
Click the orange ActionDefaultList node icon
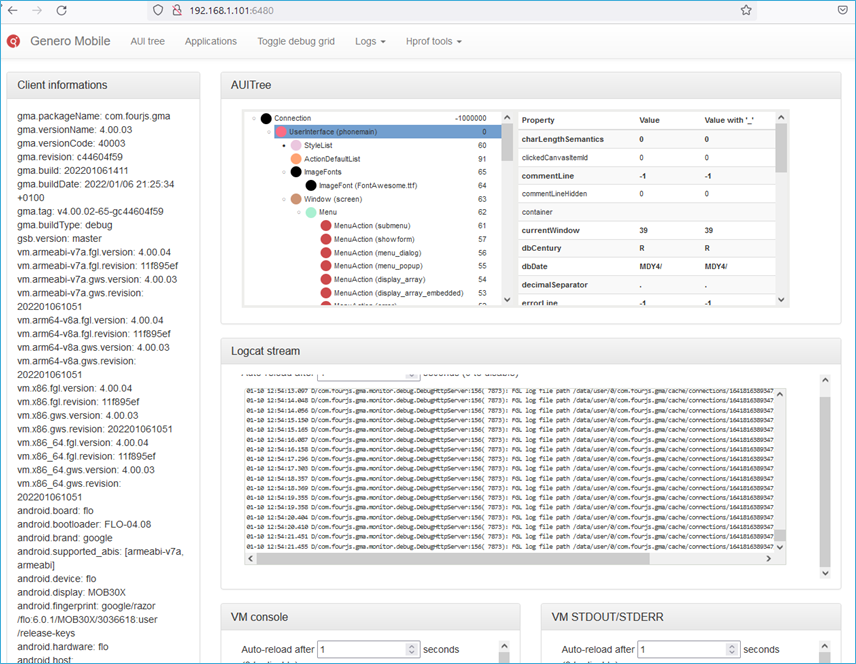coord(296,159)
